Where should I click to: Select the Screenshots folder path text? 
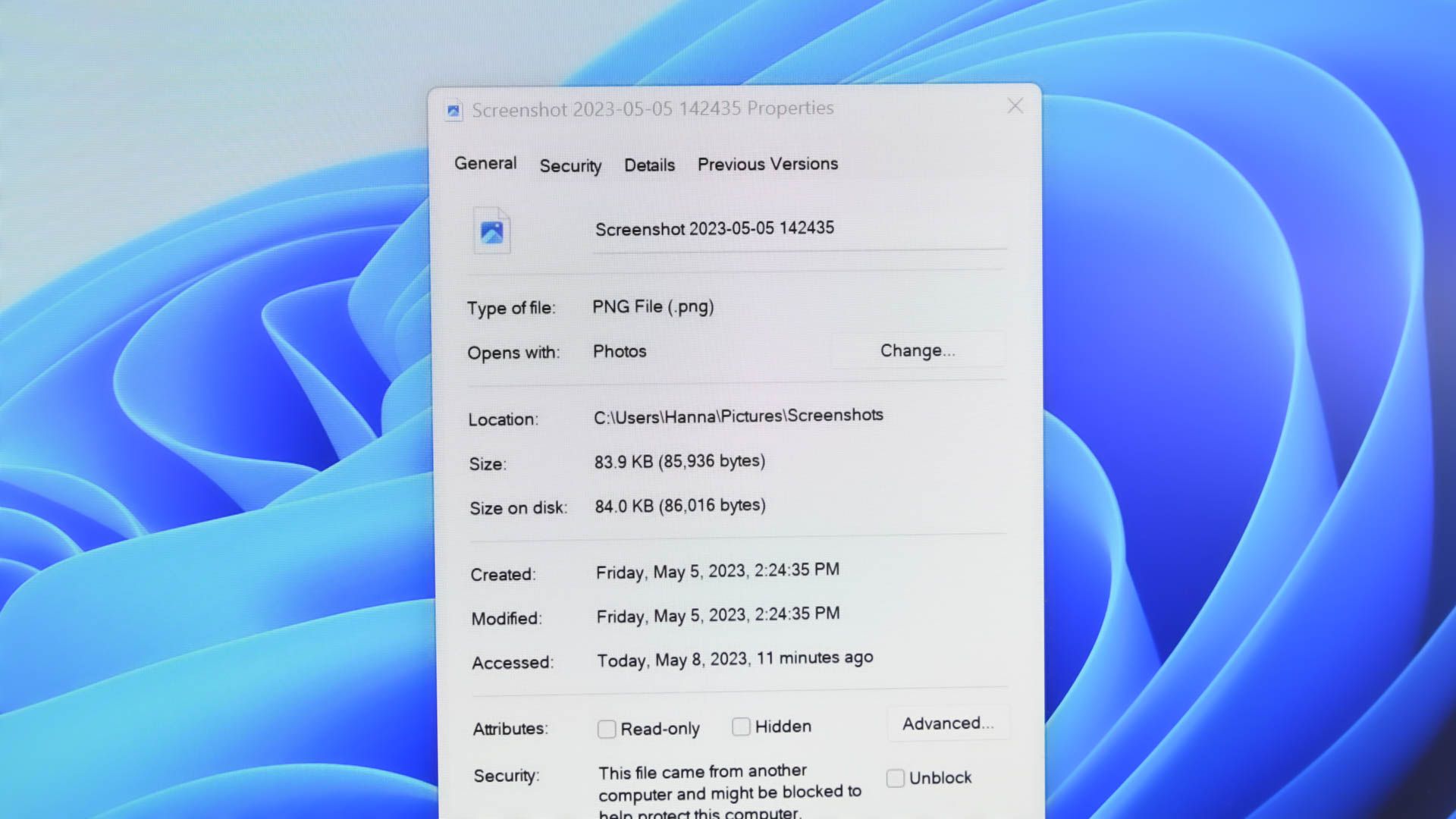739,416
